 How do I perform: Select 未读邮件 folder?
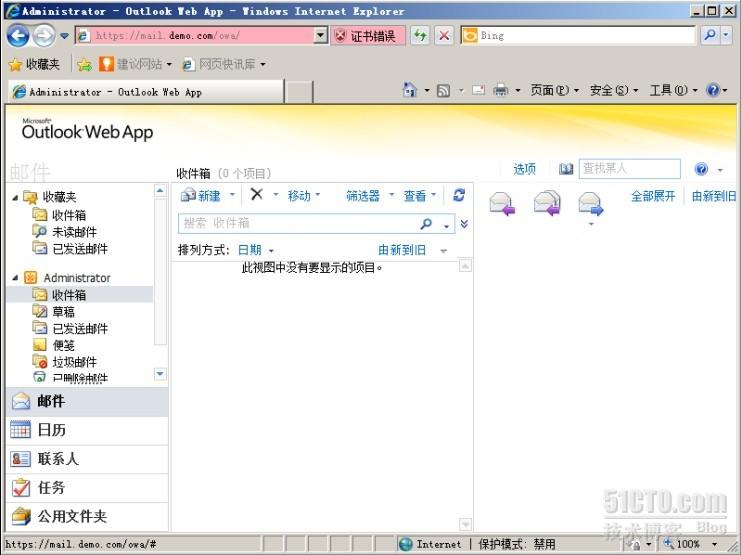coord(74,232)
